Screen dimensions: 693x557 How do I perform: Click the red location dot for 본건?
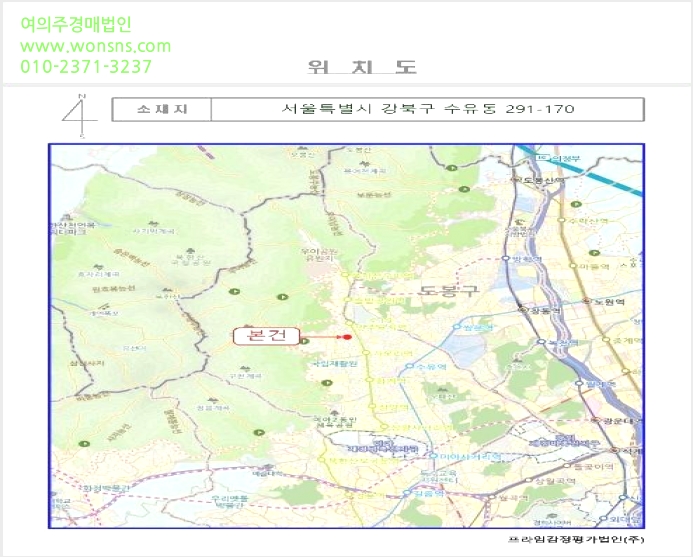click(x=347, y=337)
